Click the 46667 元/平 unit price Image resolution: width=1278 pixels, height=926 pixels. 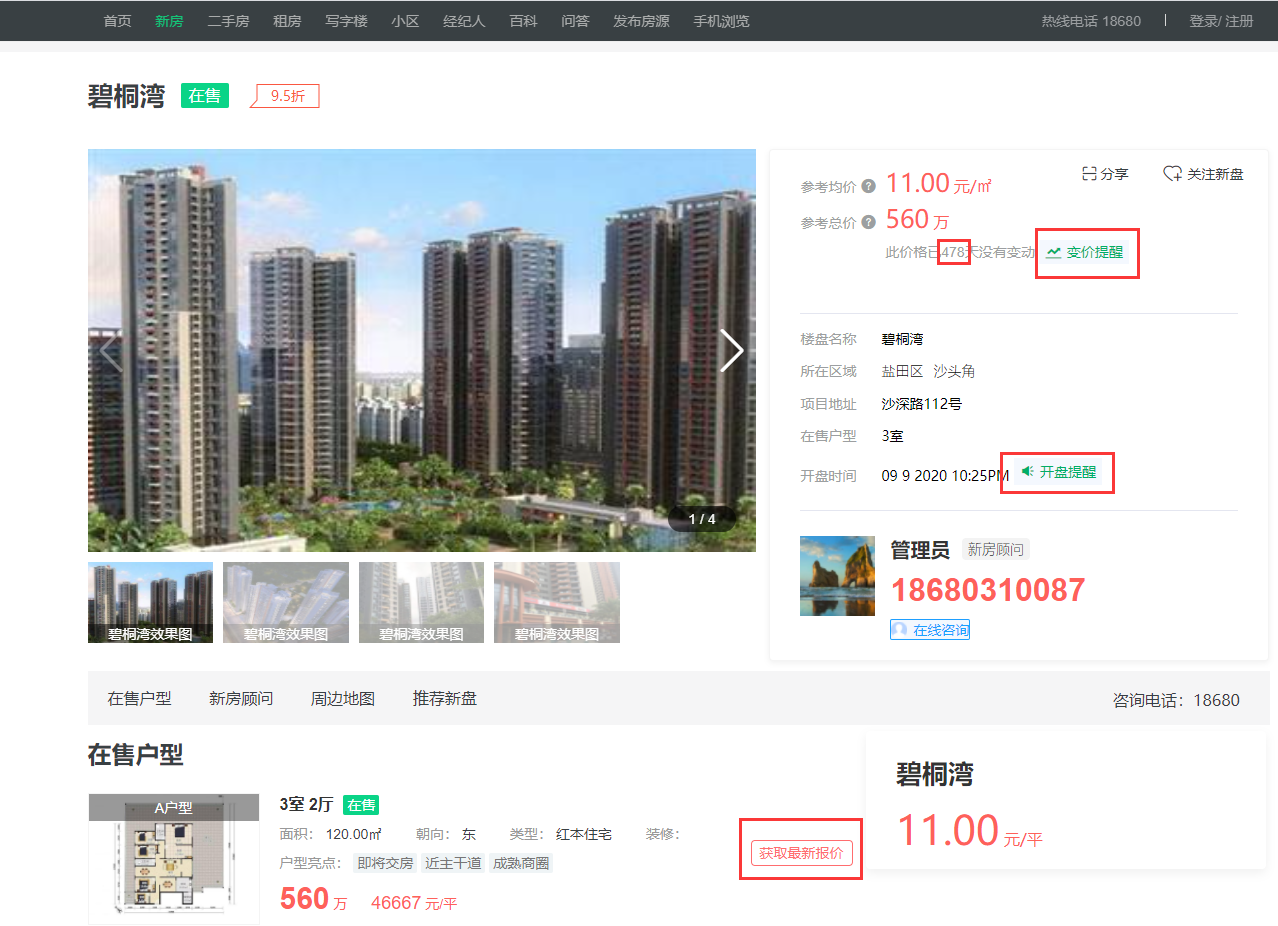(x=414, y=903)
